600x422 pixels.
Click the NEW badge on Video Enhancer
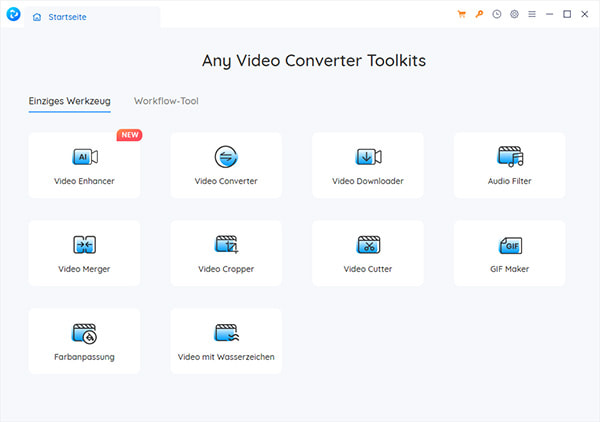(130, 135)
